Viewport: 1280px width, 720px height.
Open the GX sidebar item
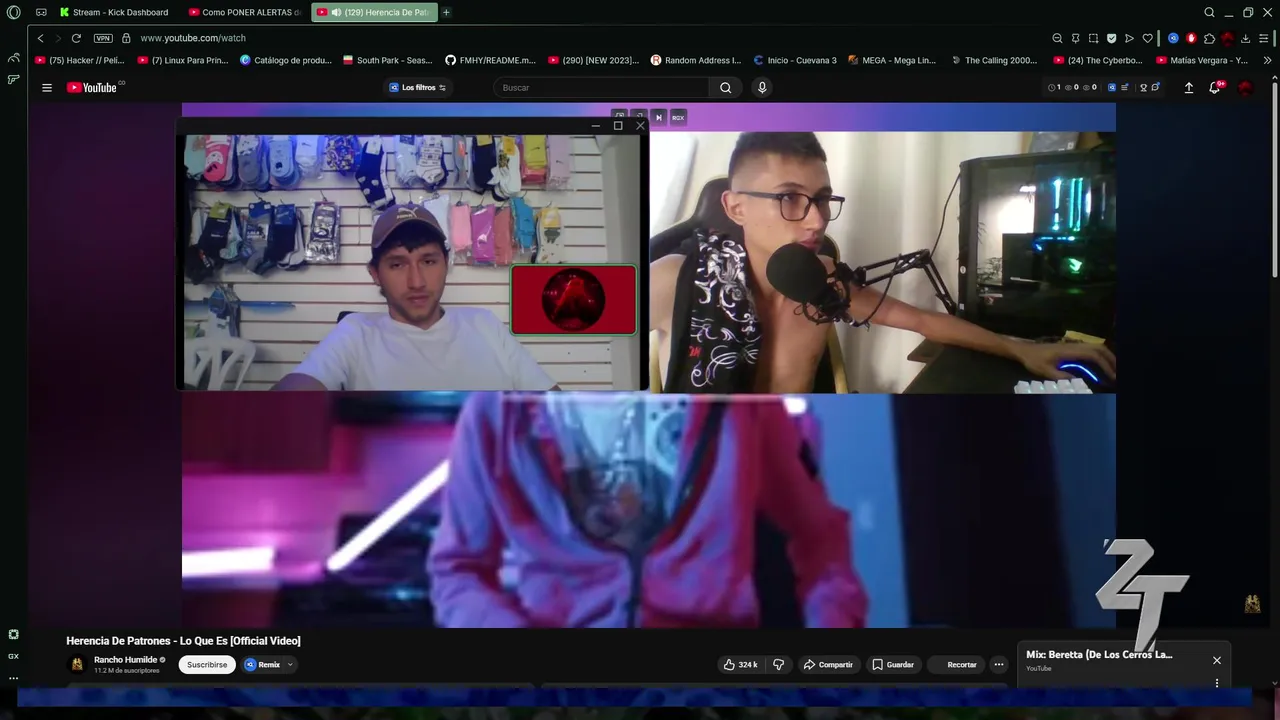pos(13,656)
